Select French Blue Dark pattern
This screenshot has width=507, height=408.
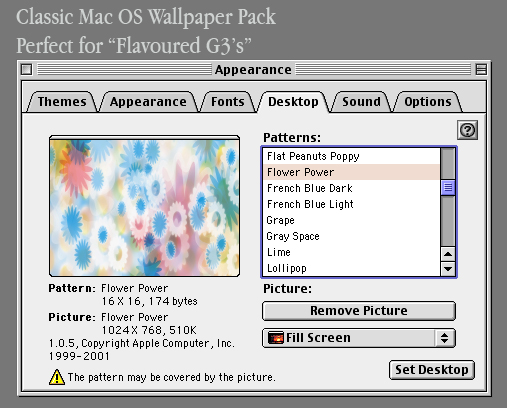(352, 188)
